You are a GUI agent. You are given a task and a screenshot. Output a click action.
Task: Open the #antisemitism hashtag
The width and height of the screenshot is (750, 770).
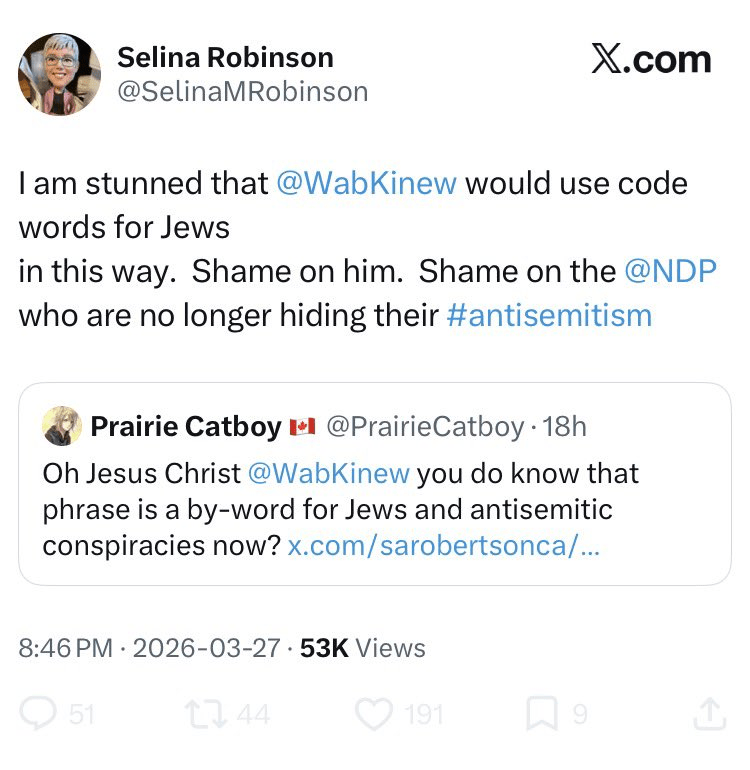click(549, 315)
